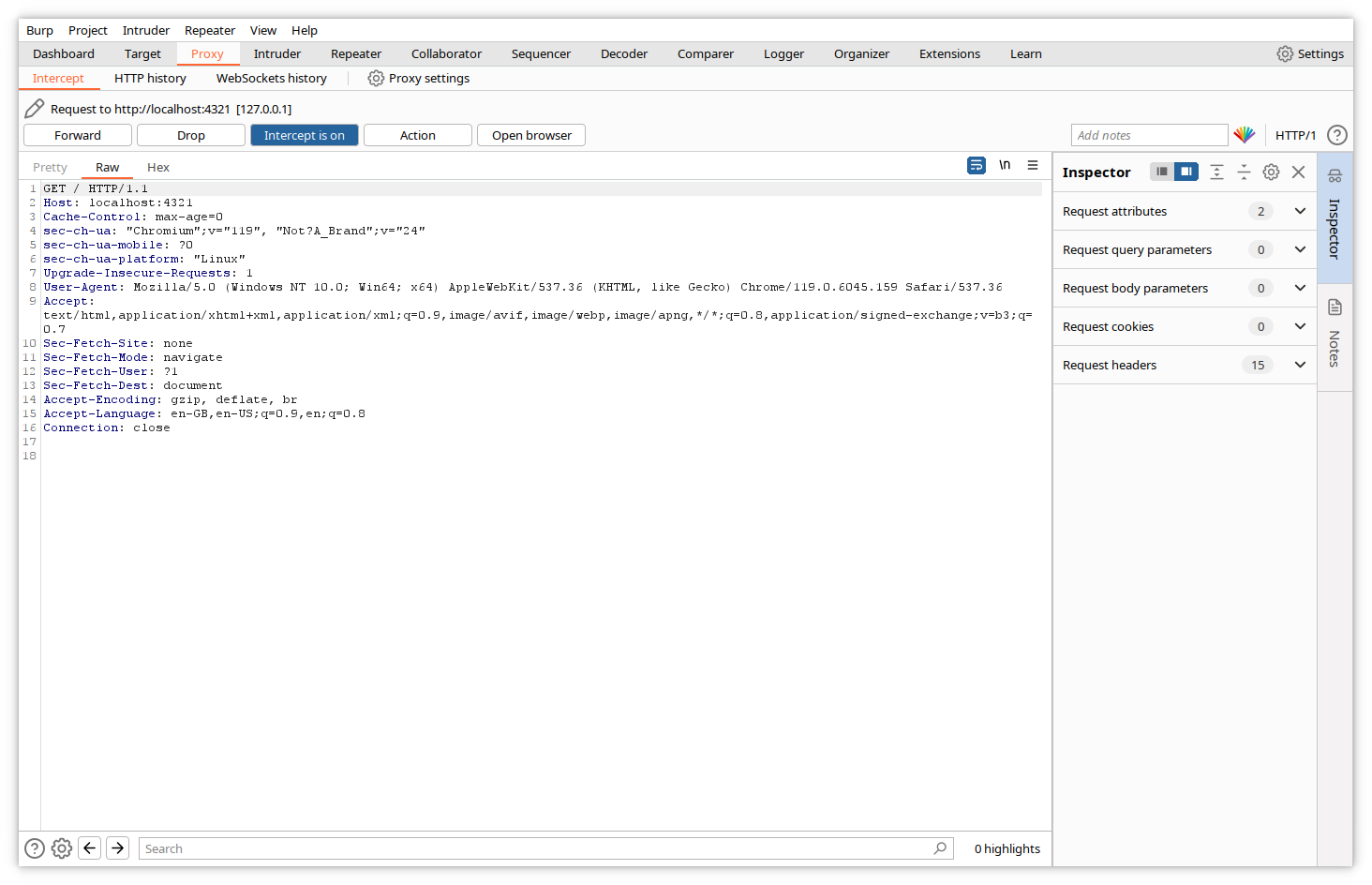
Task: Toggle non-printable characters display (\n)
Action: pyautogui.click(x=1005, y=166)
